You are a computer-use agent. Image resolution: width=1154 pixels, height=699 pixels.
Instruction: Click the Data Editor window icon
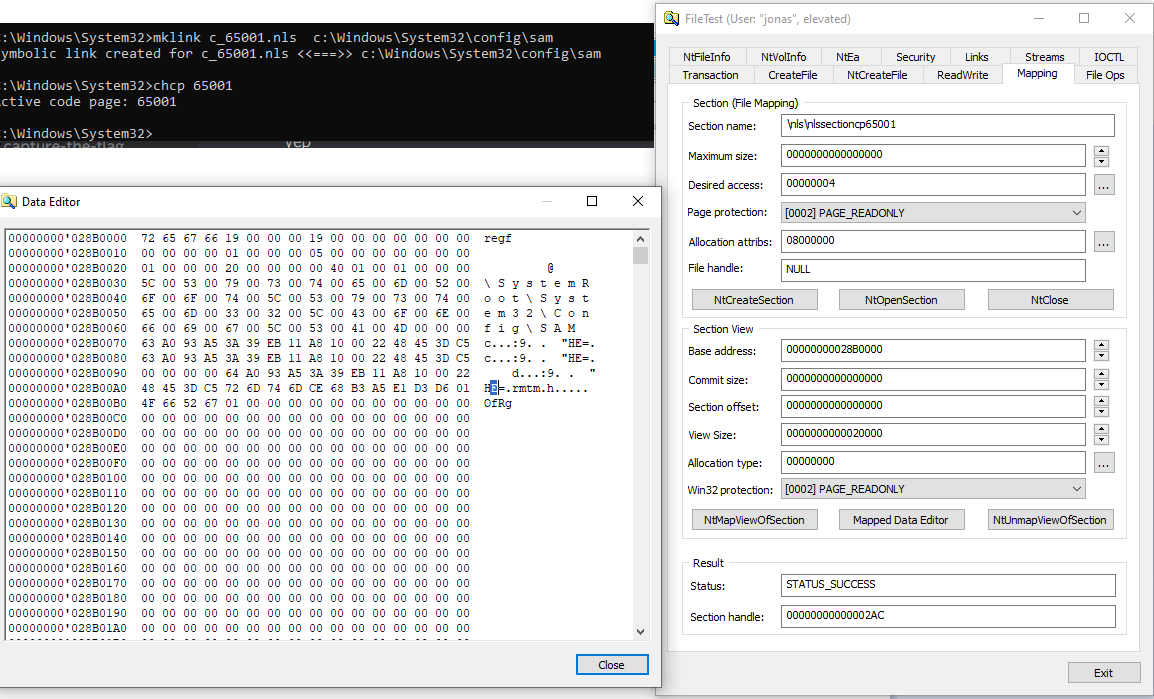[x=9, y=202]
